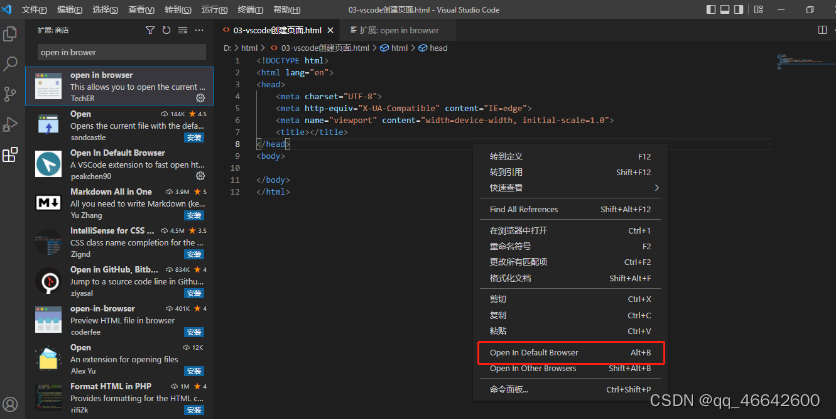Choose 转到引用 from context menu
Viewport: 836px width, 419px height.
570,172
